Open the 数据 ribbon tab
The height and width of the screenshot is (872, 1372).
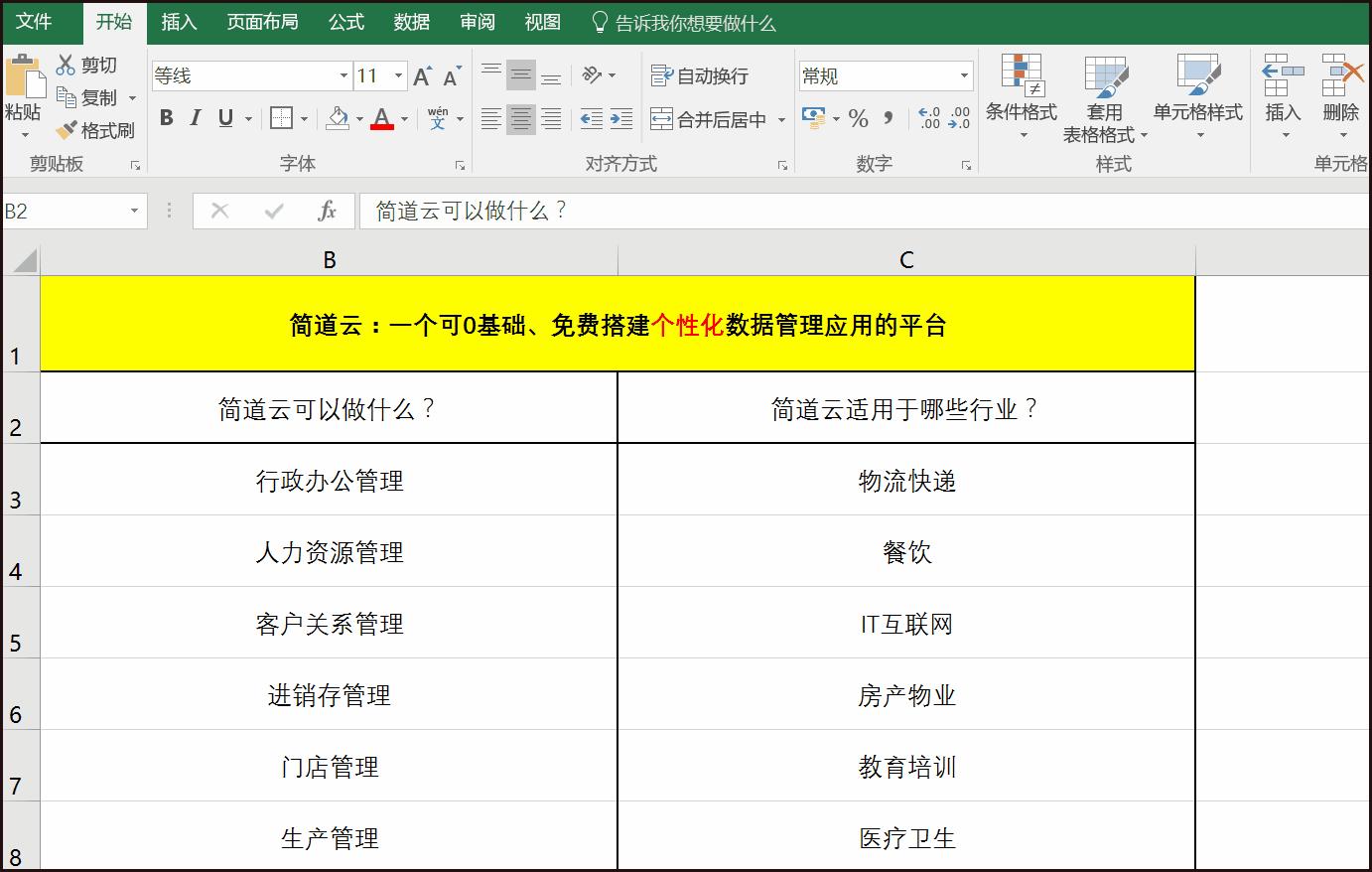pos(411,22)
